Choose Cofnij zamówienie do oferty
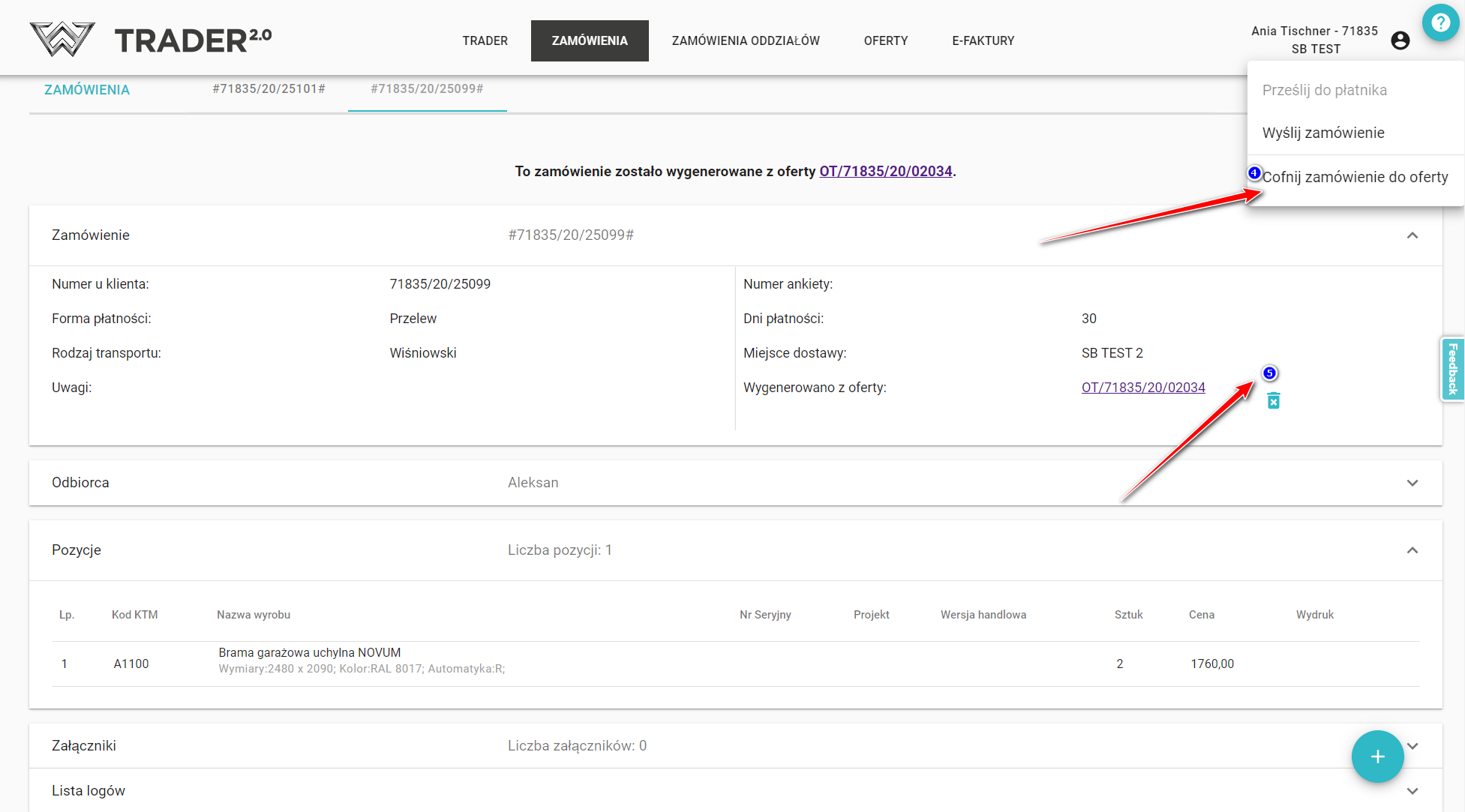This screenshot has height=812, width=1465. click(1355, 177)
